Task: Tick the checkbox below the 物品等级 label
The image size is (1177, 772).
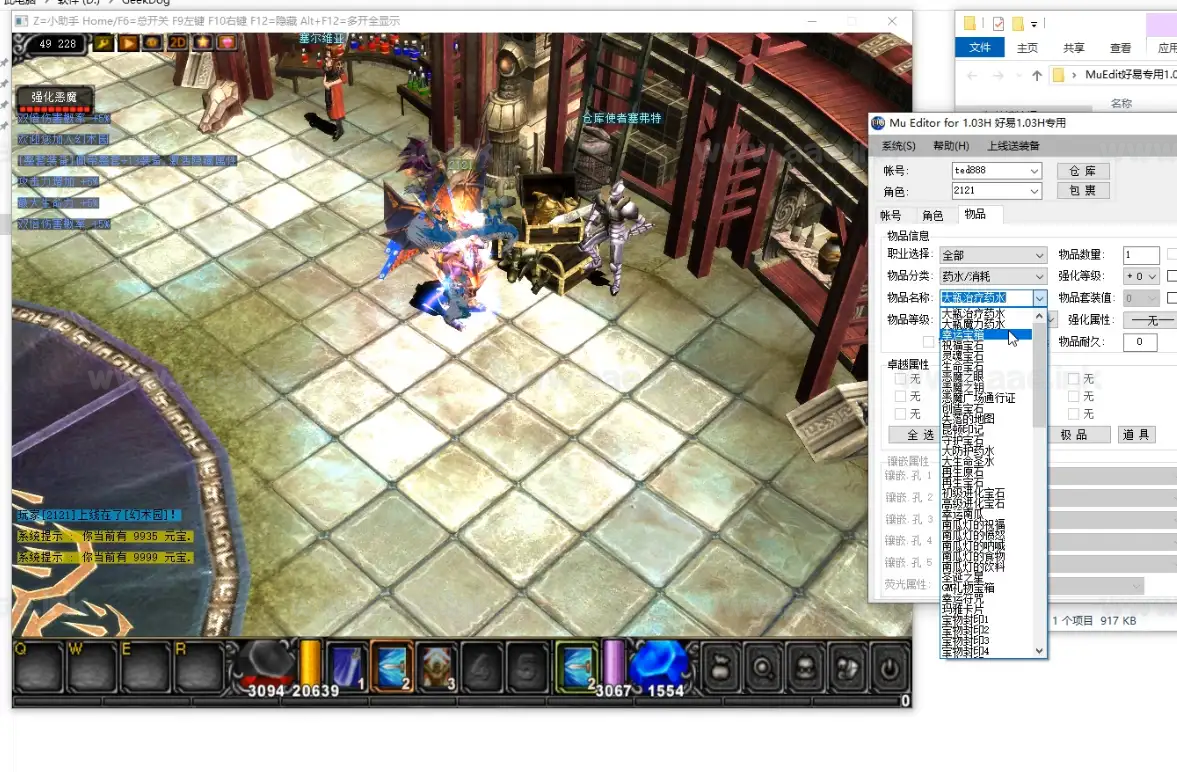Action: [929, 342]
